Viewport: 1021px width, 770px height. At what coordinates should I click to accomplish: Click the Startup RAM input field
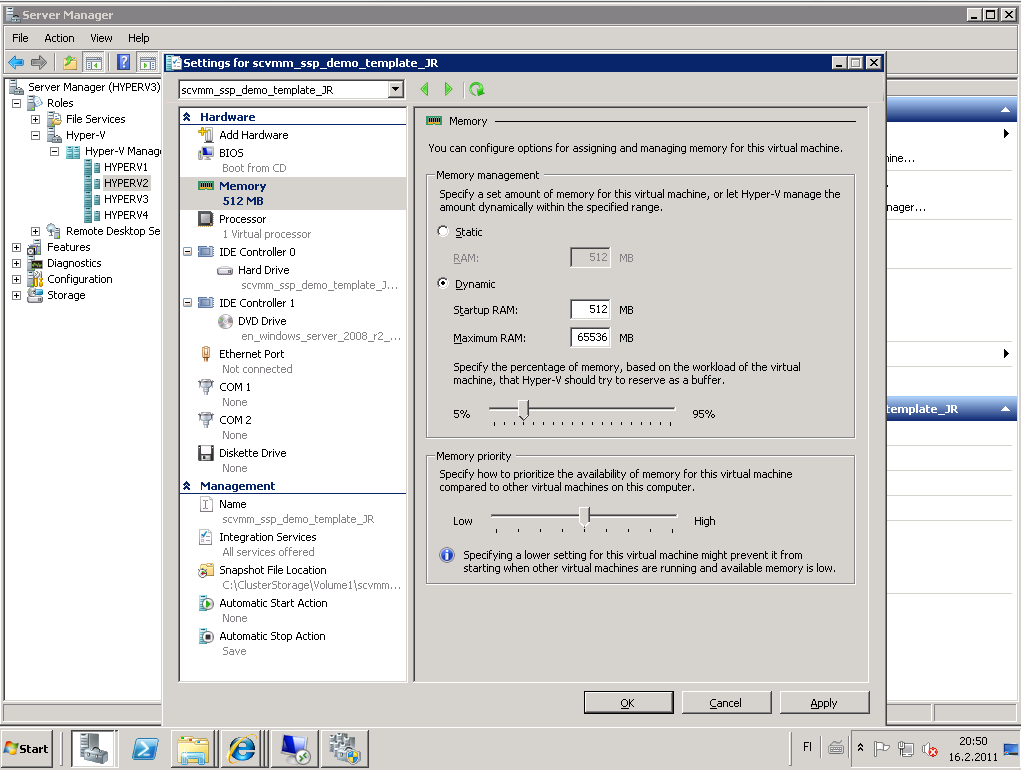[590, 310]
